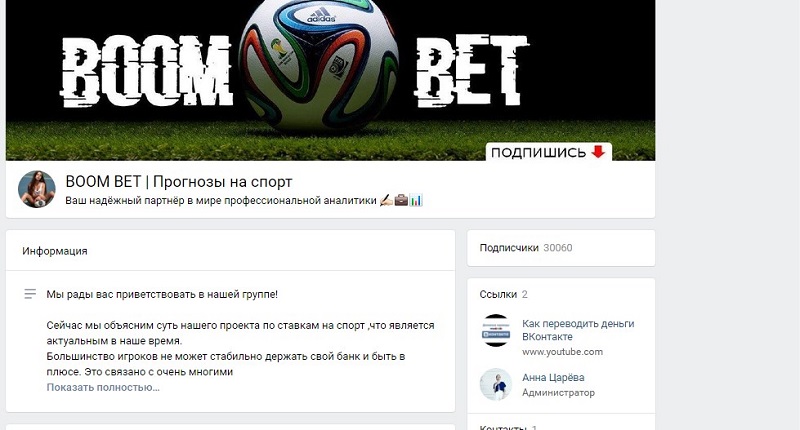Click the BOOM BET group avatar photo
Screen dimensions: 800x430
[37, 189]
